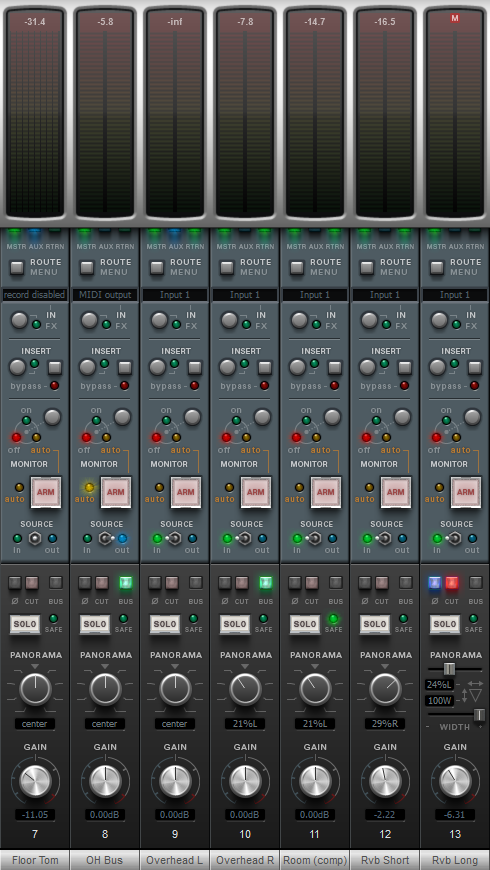Viewport: 490px width, 870px height.
Task: Click the MONITOR mode knob on Rvb Short
Action: 402,417
